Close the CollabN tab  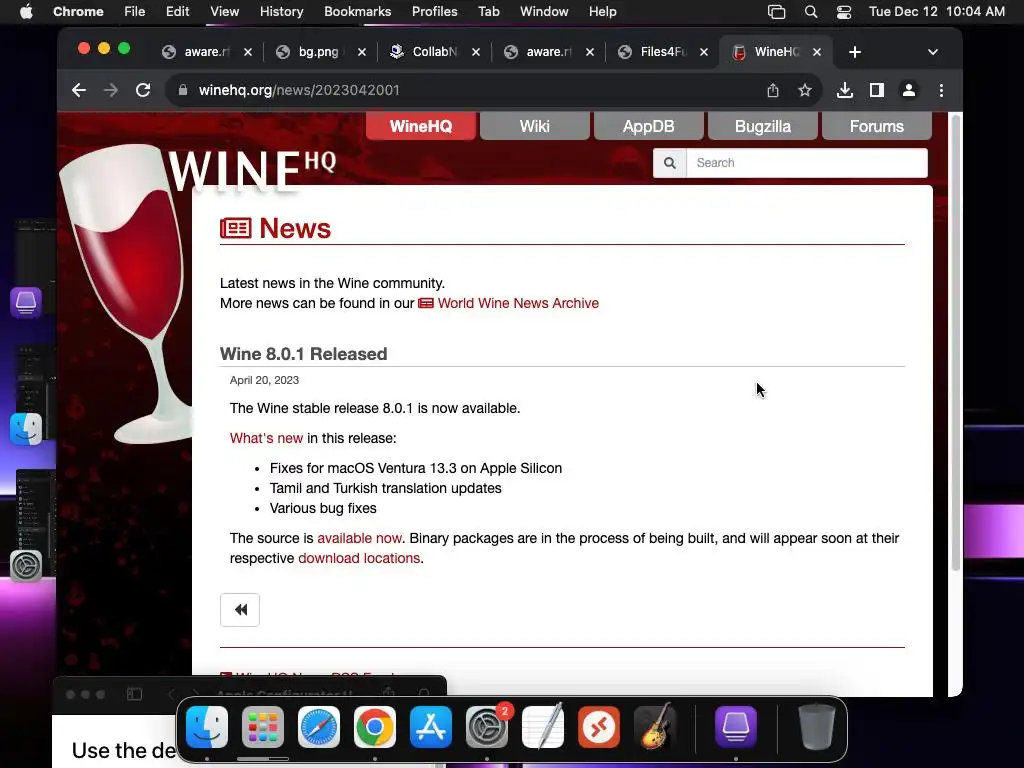(476, 52)
